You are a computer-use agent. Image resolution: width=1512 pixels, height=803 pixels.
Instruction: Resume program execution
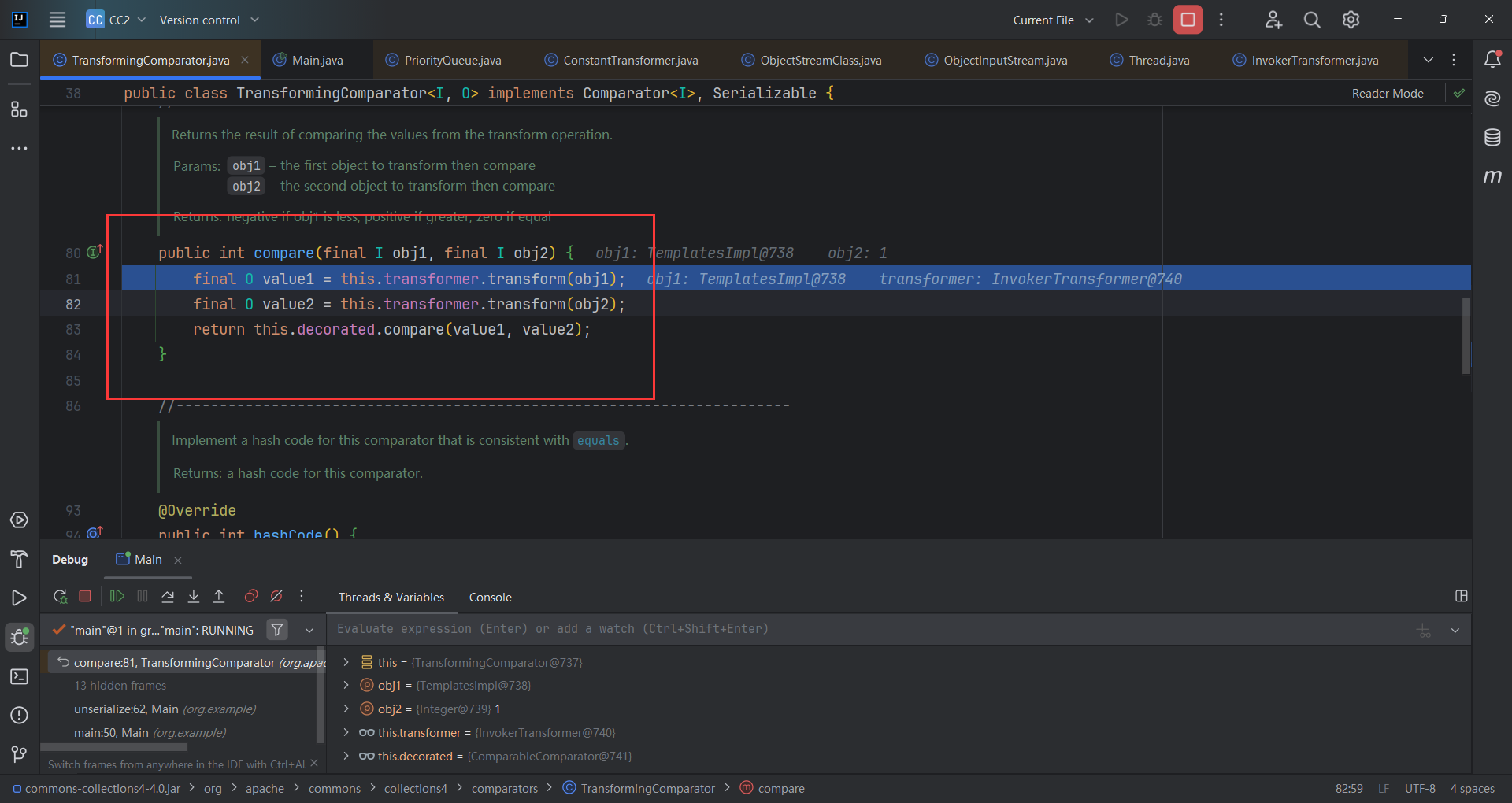point(117,597)
